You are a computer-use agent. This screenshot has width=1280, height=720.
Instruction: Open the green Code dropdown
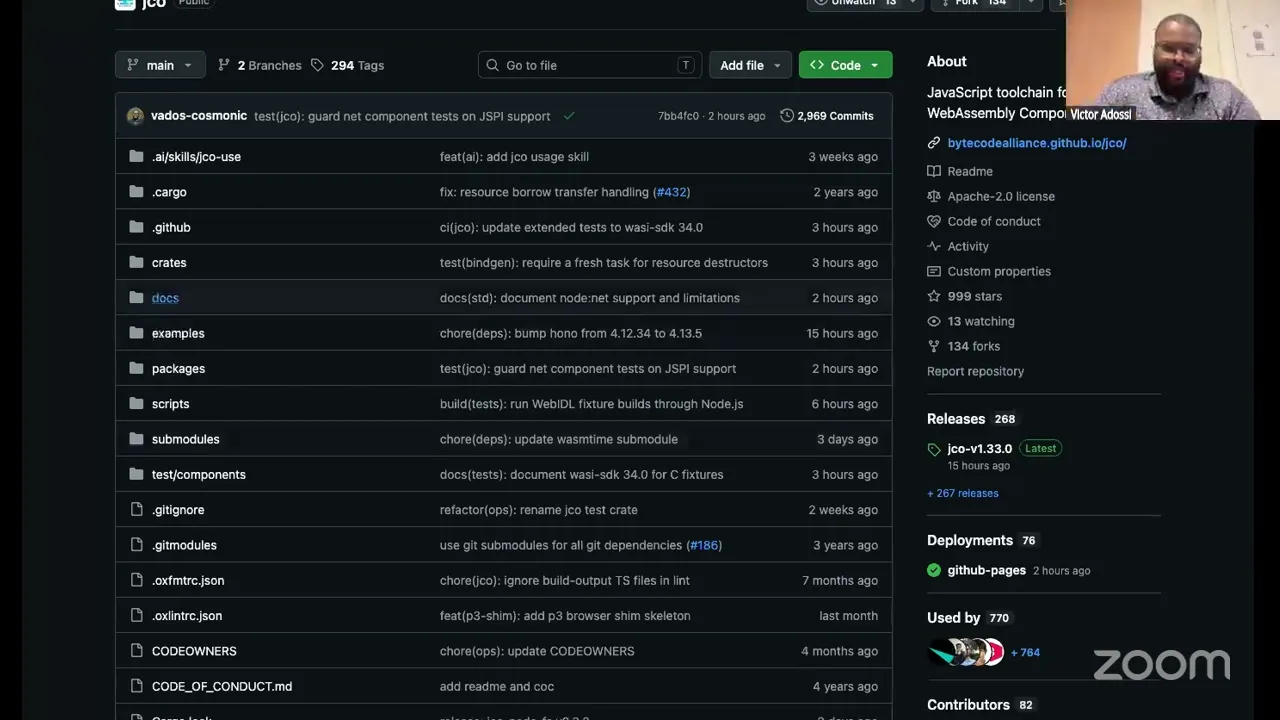pos(845,65)
